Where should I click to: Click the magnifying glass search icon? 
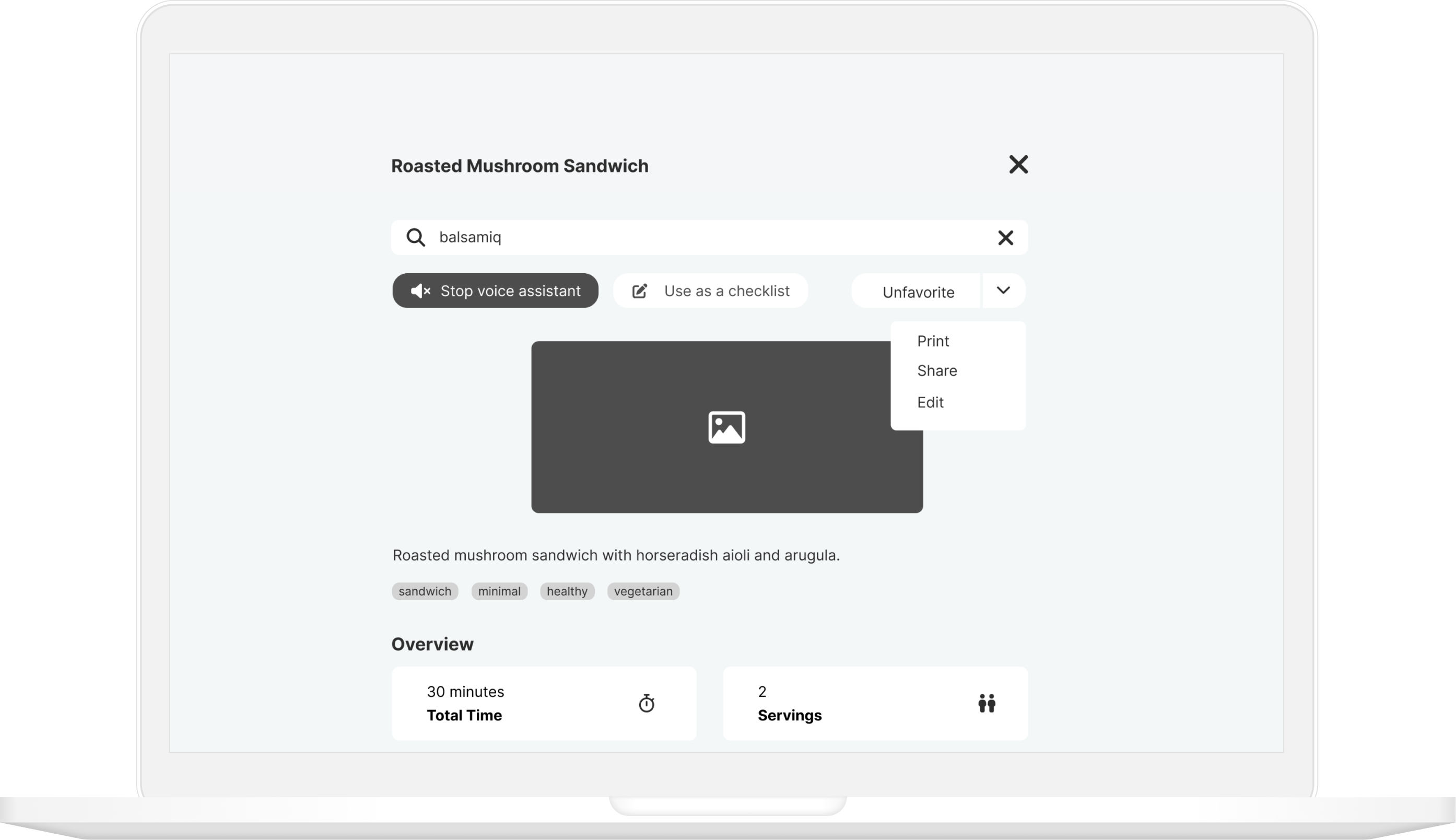point(415,237)
